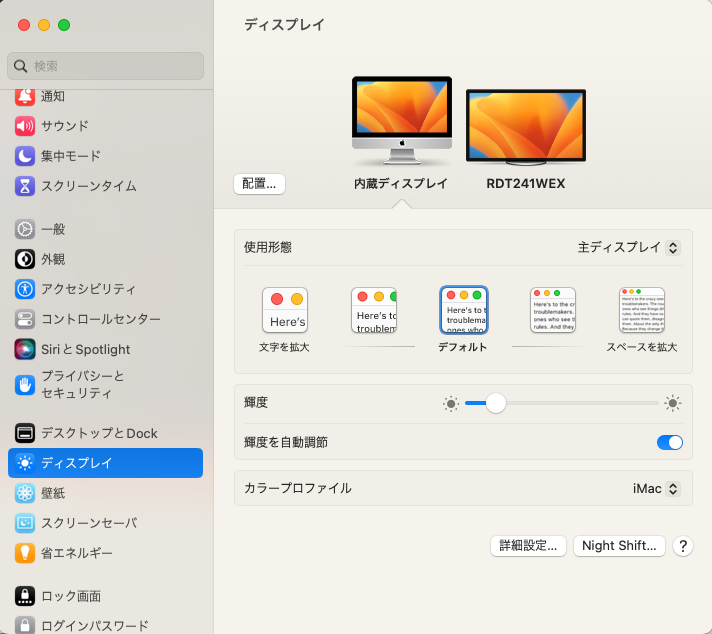This screenshot has height=634, width=712.
Task: Select 文字を拡大 resolution option
Action: 285,311
